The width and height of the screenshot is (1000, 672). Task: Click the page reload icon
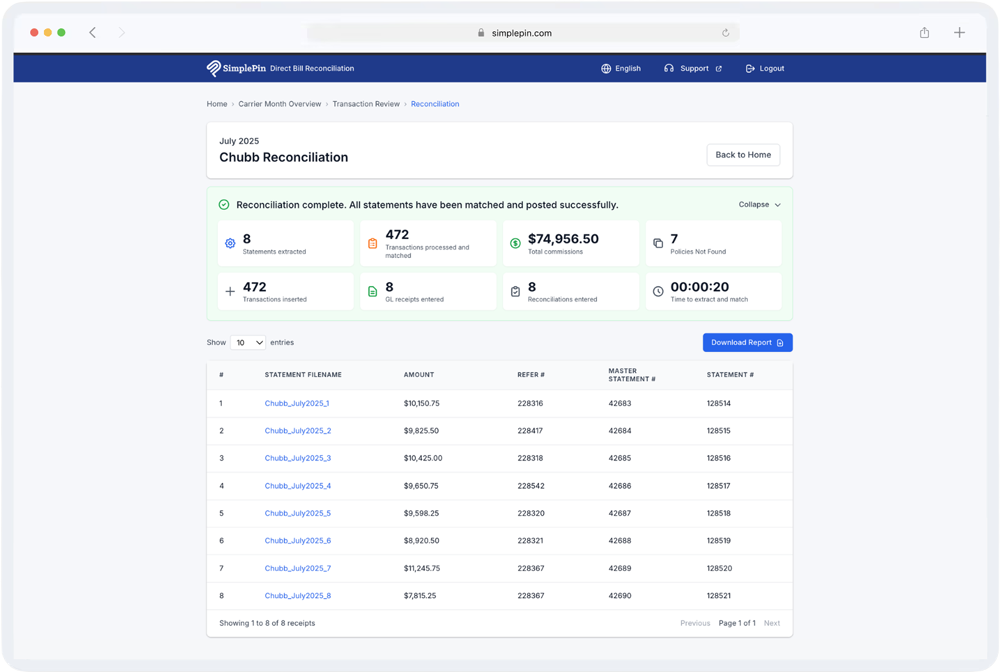725,33
